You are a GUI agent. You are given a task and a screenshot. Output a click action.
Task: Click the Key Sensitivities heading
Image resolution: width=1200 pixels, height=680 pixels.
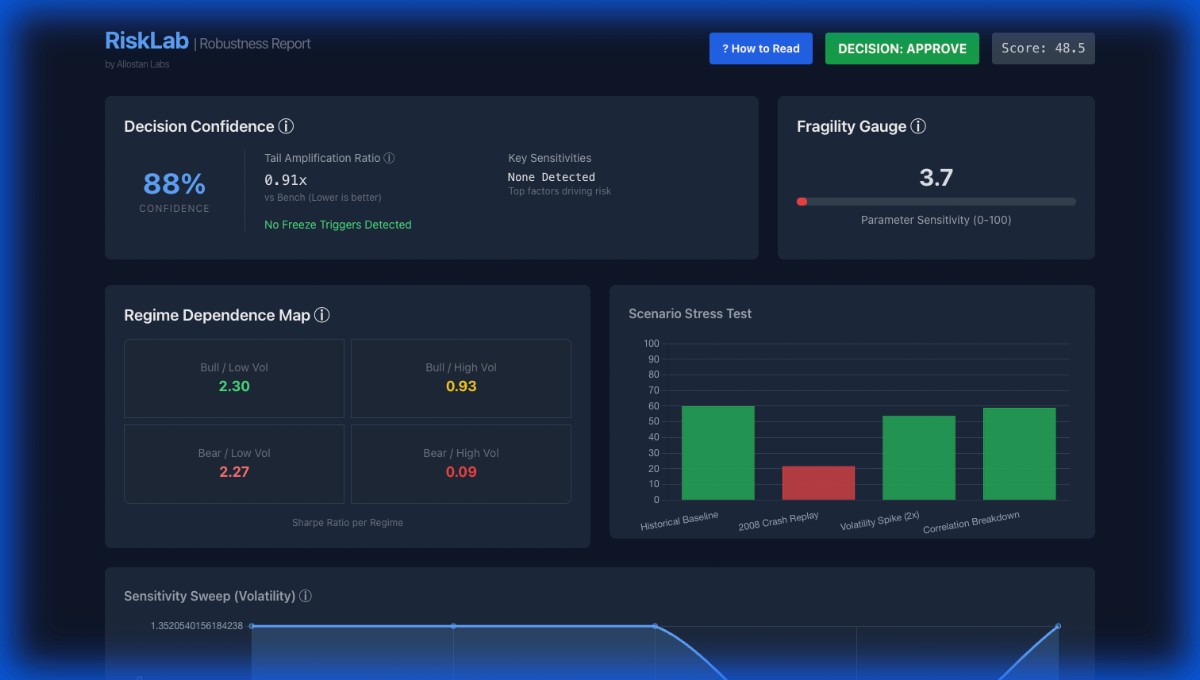click(550, 158)
